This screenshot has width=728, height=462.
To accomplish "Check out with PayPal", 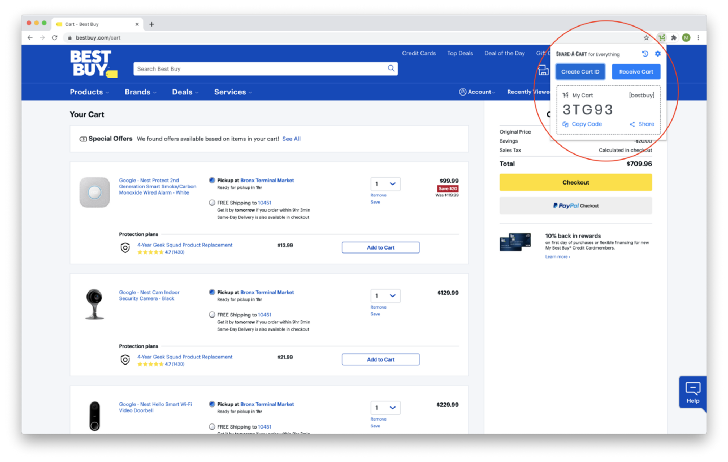I will click(x=576, y=206).
